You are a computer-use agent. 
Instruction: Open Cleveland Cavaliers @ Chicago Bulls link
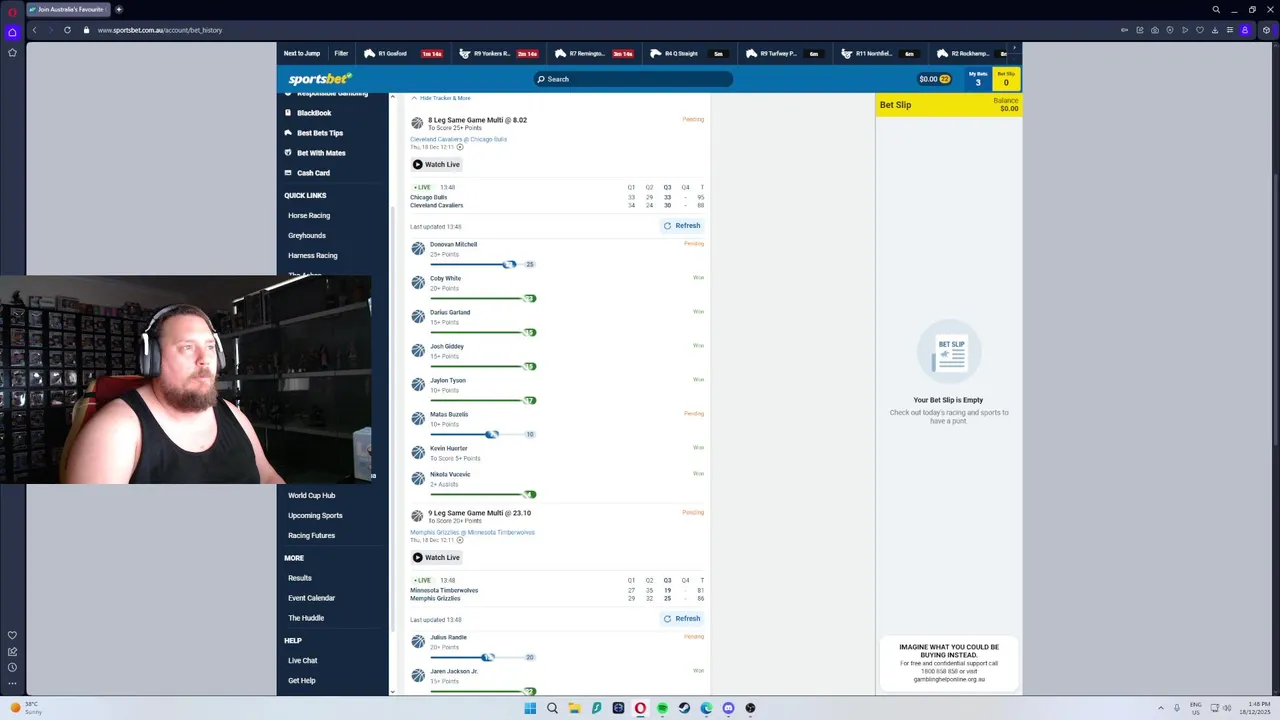click(x=458, y=139)
